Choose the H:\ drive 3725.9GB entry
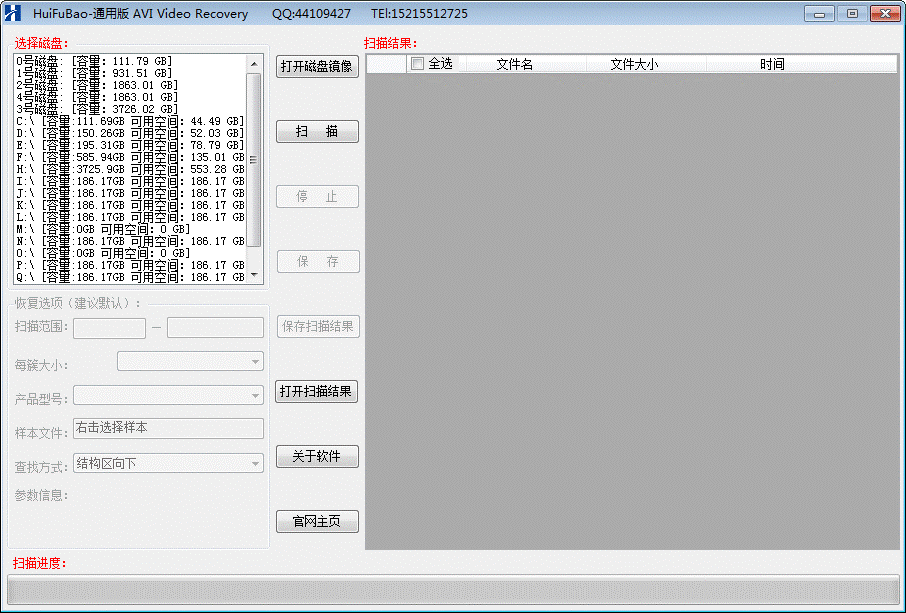 coord(130,169)
